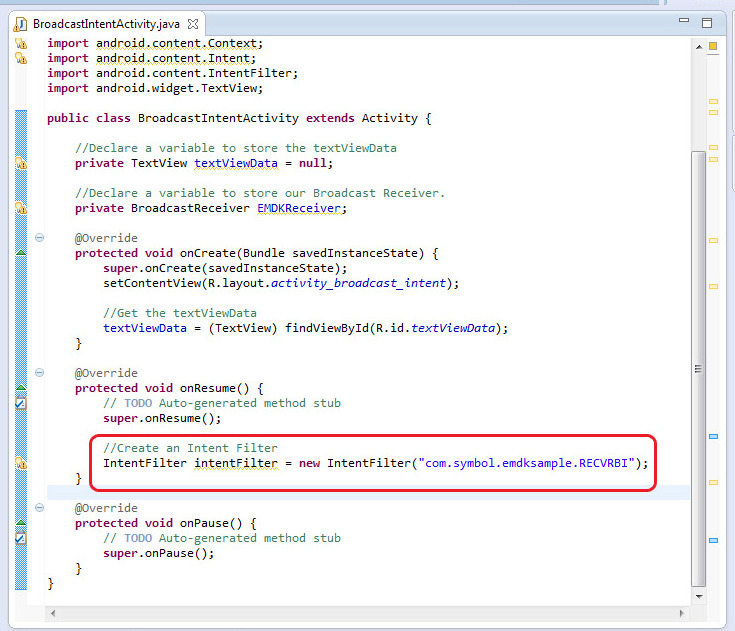Click the vertical scrollbar down arrow
Viewport: 735px width, 631px height.
698,594
